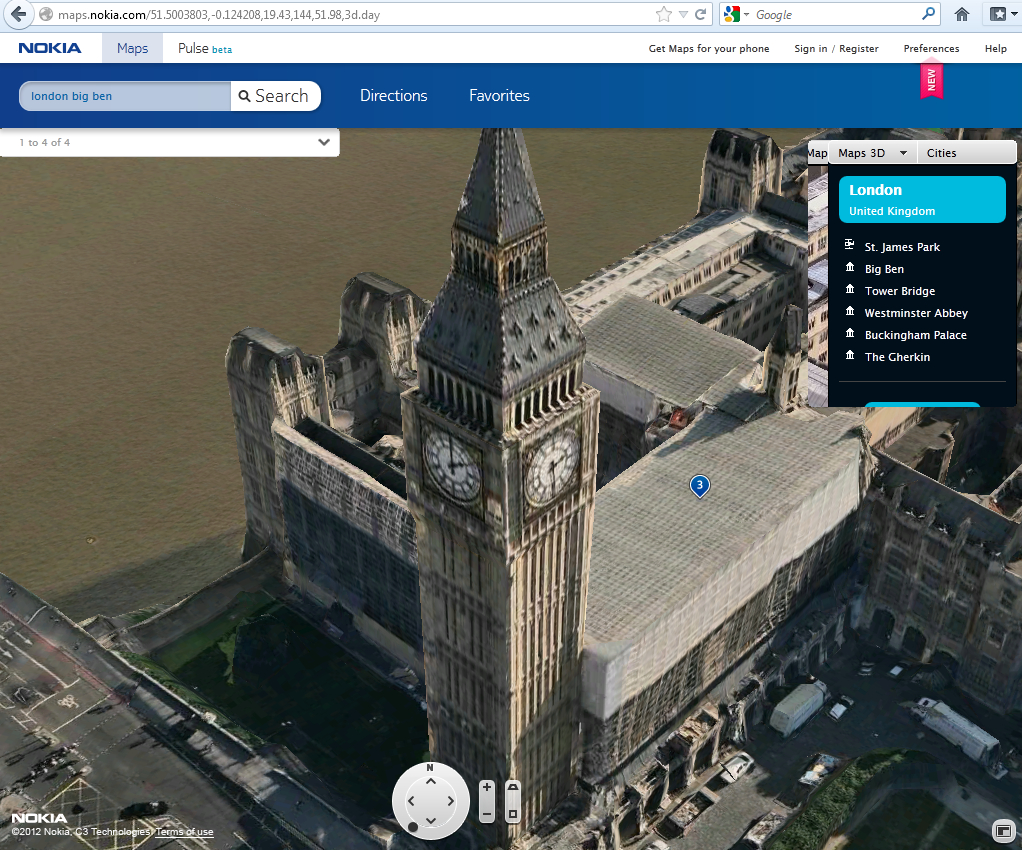Image resolution: width=1022 pixels, height=850 pixels.
Task: Pan the map up with compass arrow
Action: coord(430,780)
